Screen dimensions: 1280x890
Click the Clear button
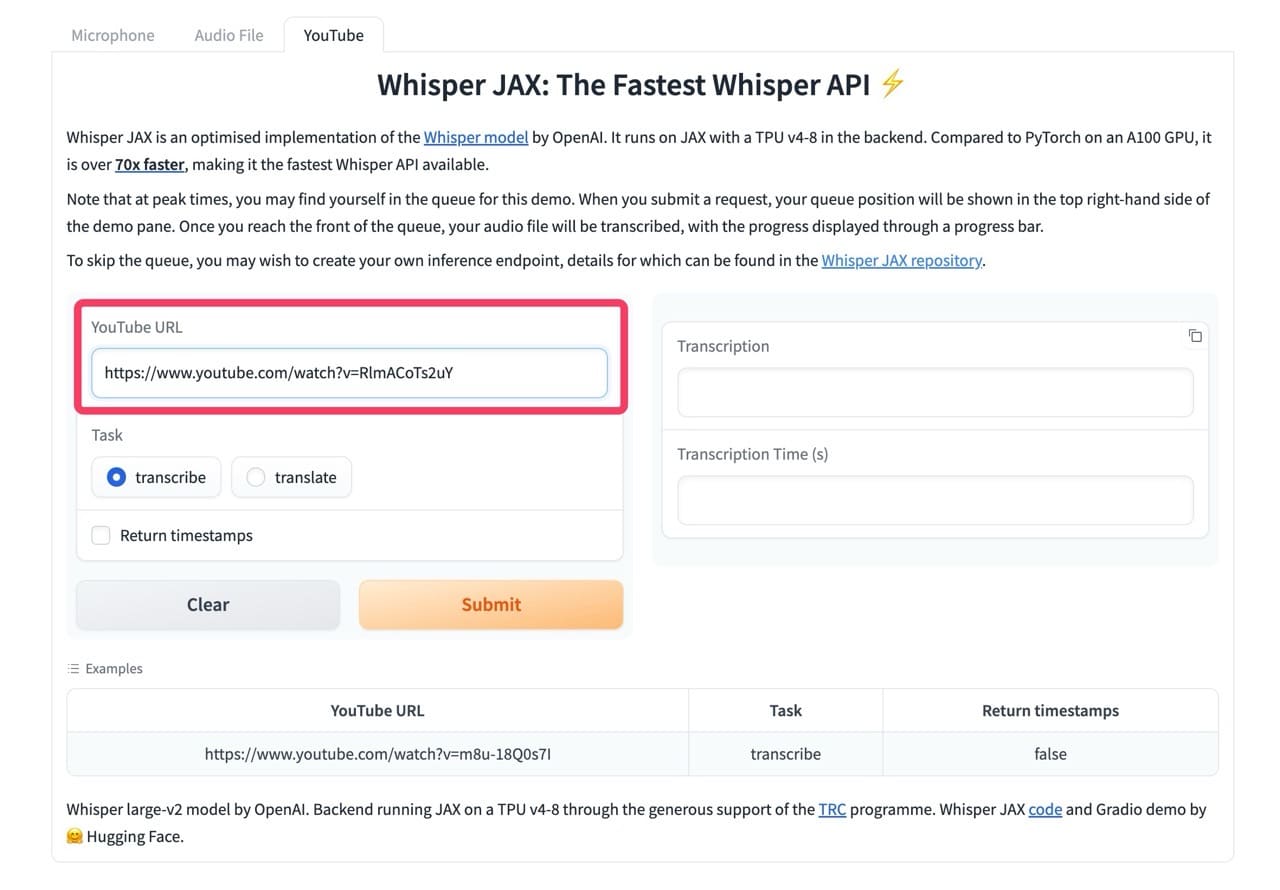coord(208,605)
